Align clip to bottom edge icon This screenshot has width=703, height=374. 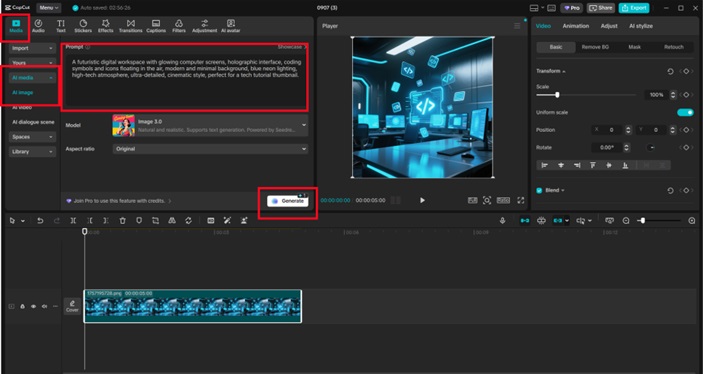[x=625, y=165]
